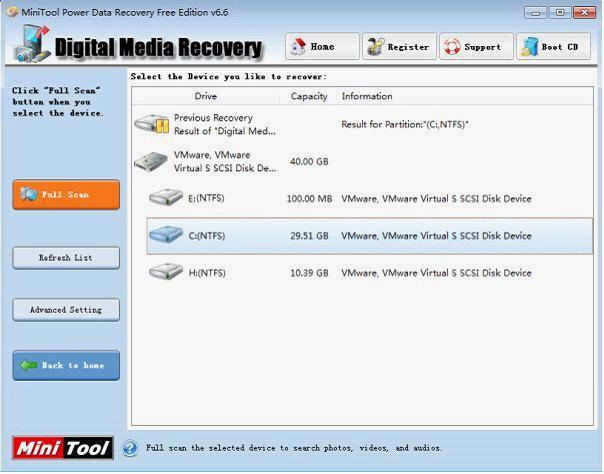Click the Drive column header
Viewport: 604px width, 474px height.
point(206,96)
